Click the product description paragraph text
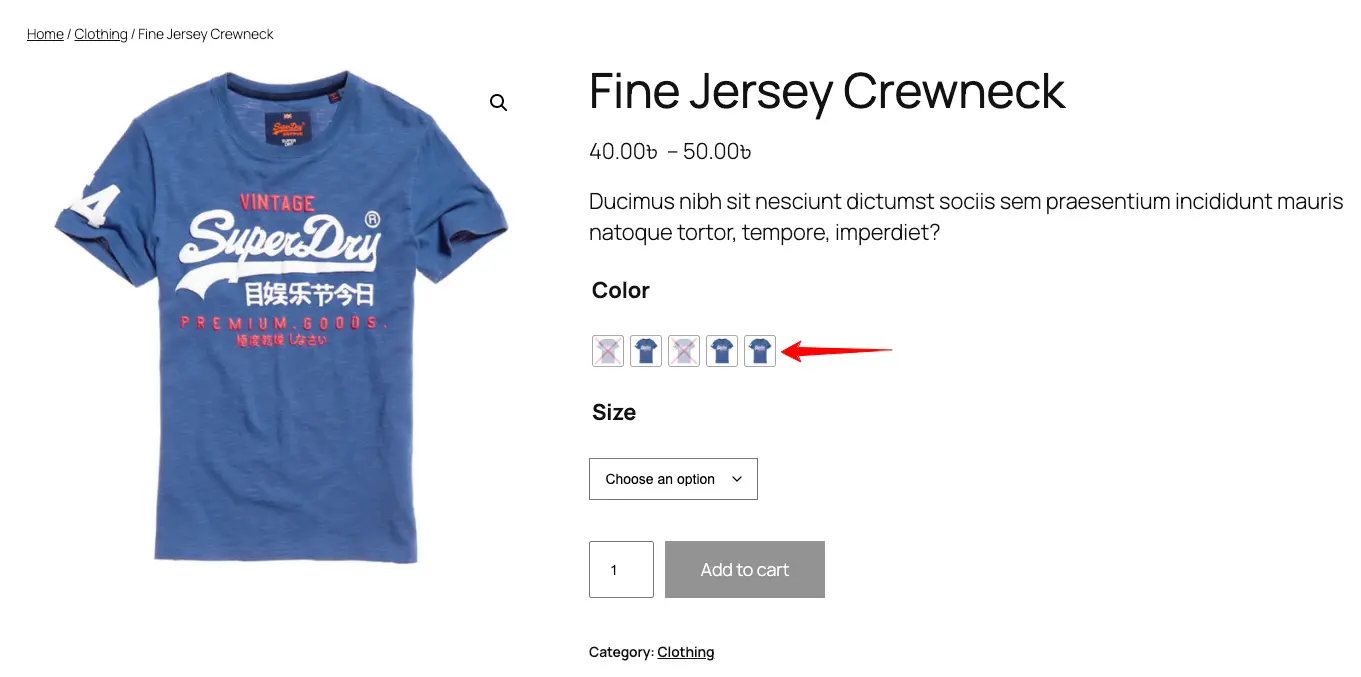The height and width of the screenshot is (677, 1361). click(x=966, y=217)
